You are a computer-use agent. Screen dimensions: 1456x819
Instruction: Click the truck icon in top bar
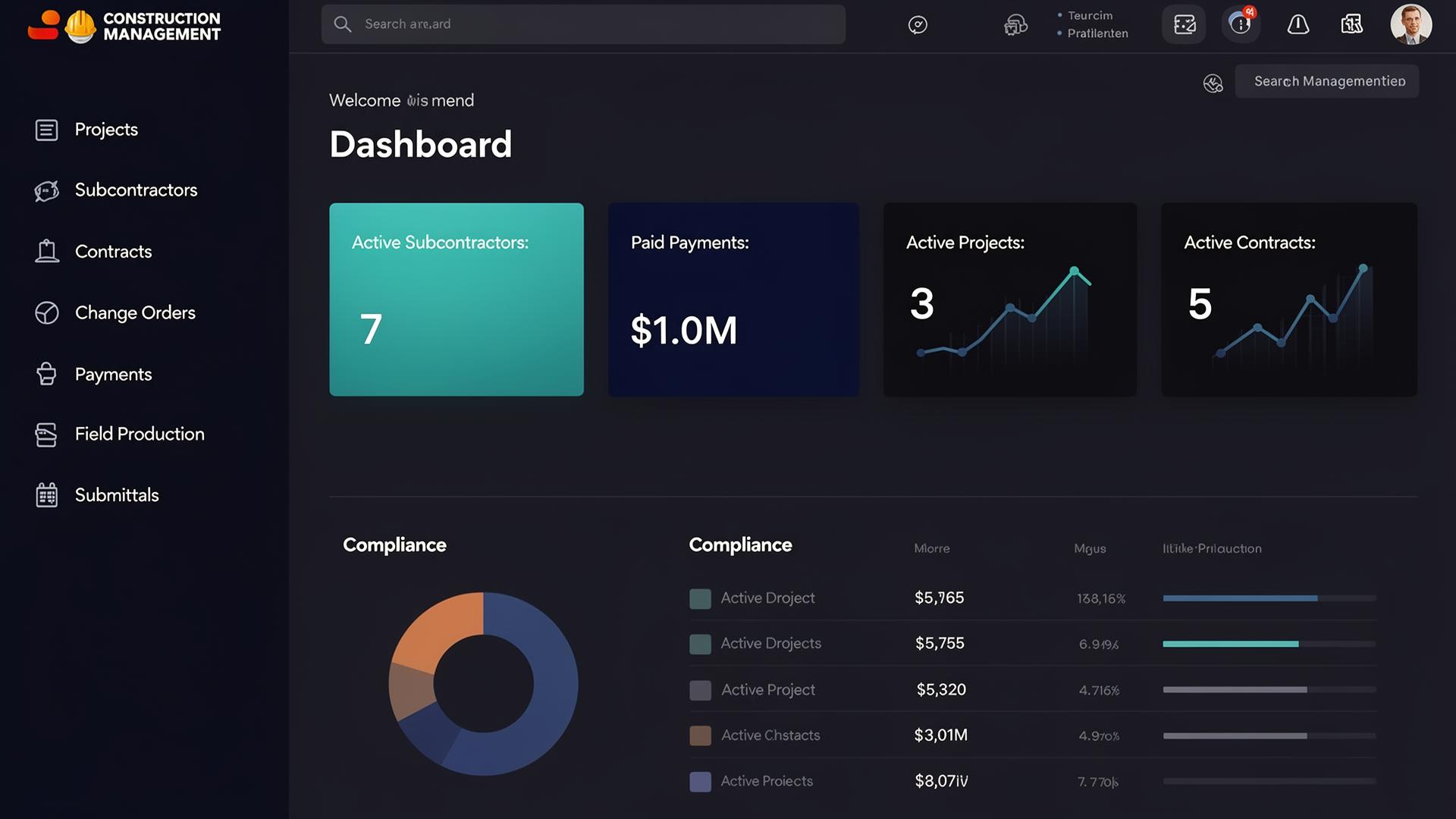[x=1015, y=25]
